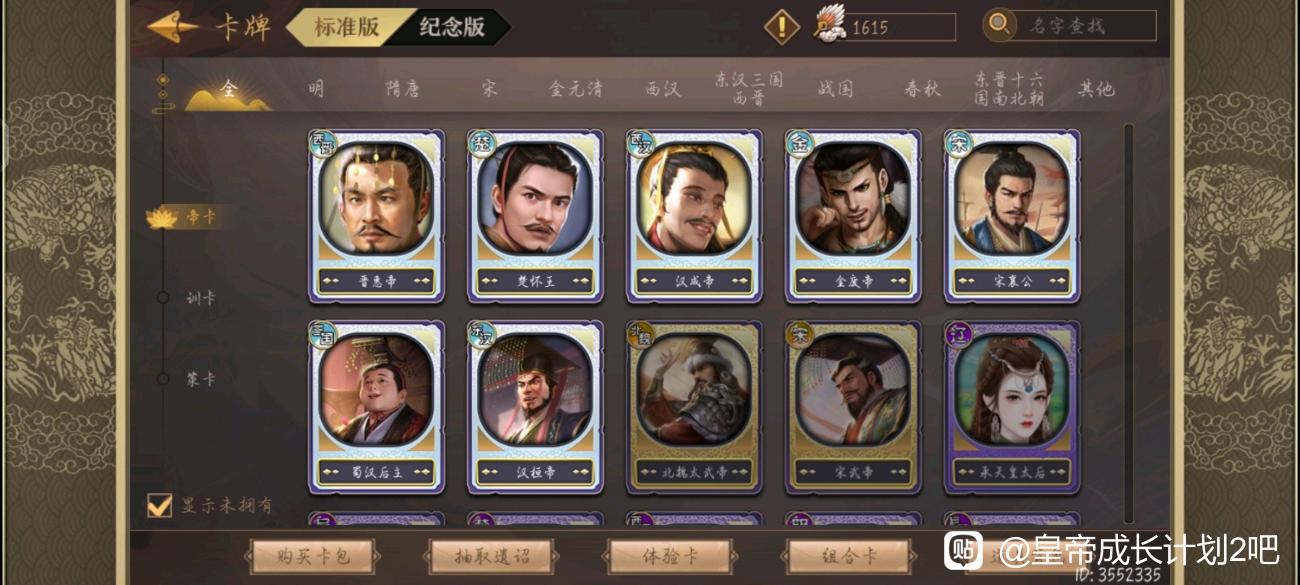
Task: Select the 策卡 category radio dot
Action: click(163, 378)
